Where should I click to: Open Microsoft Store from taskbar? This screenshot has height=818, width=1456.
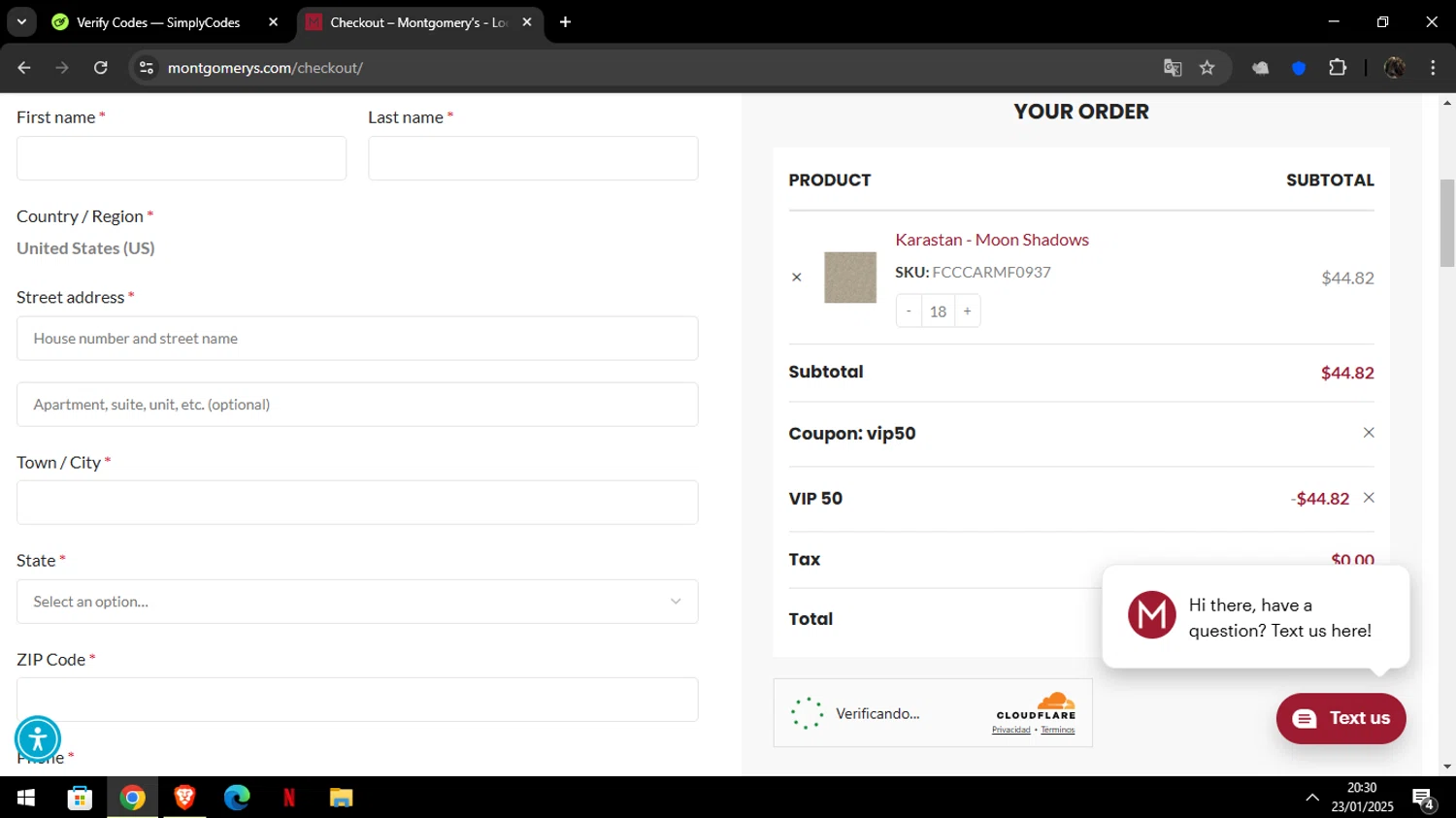tap(80, 798)
